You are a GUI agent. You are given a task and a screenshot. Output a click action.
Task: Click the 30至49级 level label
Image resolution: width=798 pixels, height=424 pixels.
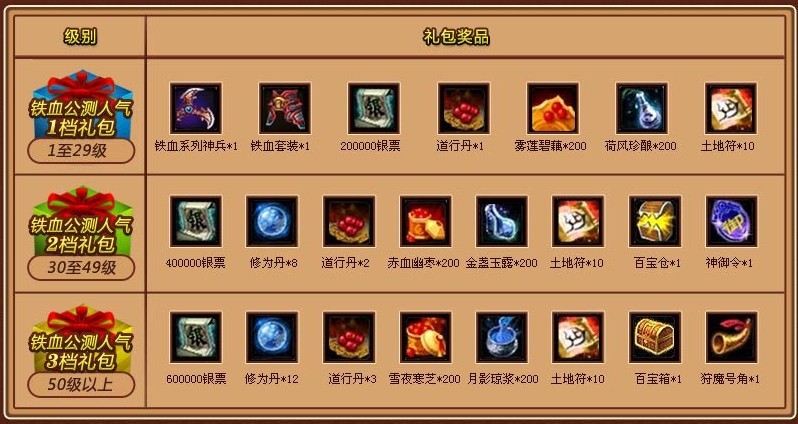tap(81, 268)
